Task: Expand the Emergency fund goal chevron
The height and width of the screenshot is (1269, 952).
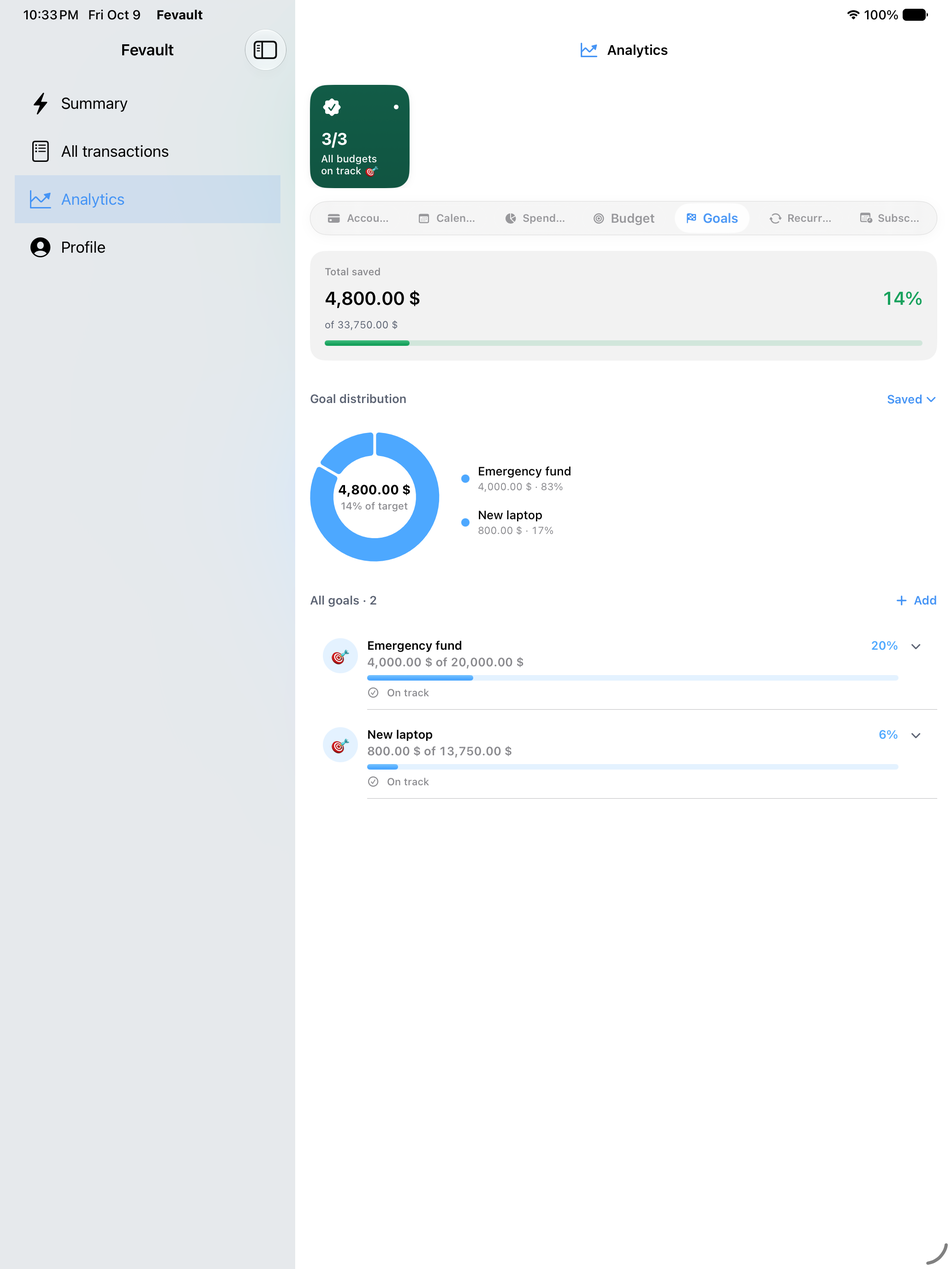Action: pos(916,646)
